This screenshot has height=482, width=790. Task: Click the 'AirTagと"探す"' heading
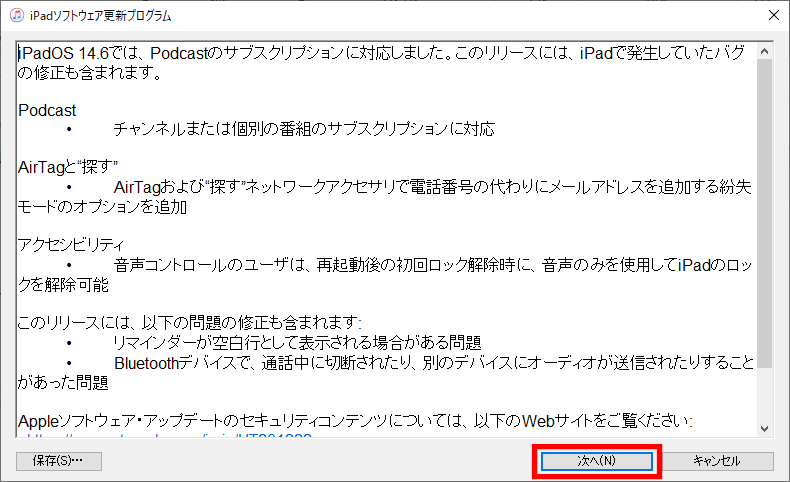tap(68, 167)
